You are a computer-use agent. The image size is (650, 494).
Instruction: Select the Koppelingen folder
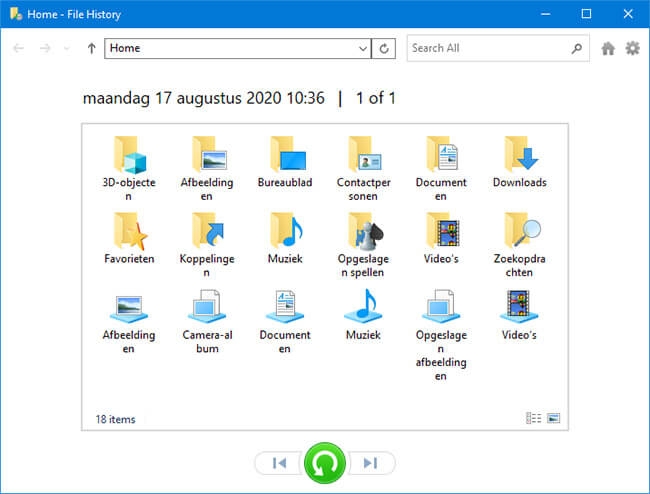[x=207, y=245]
